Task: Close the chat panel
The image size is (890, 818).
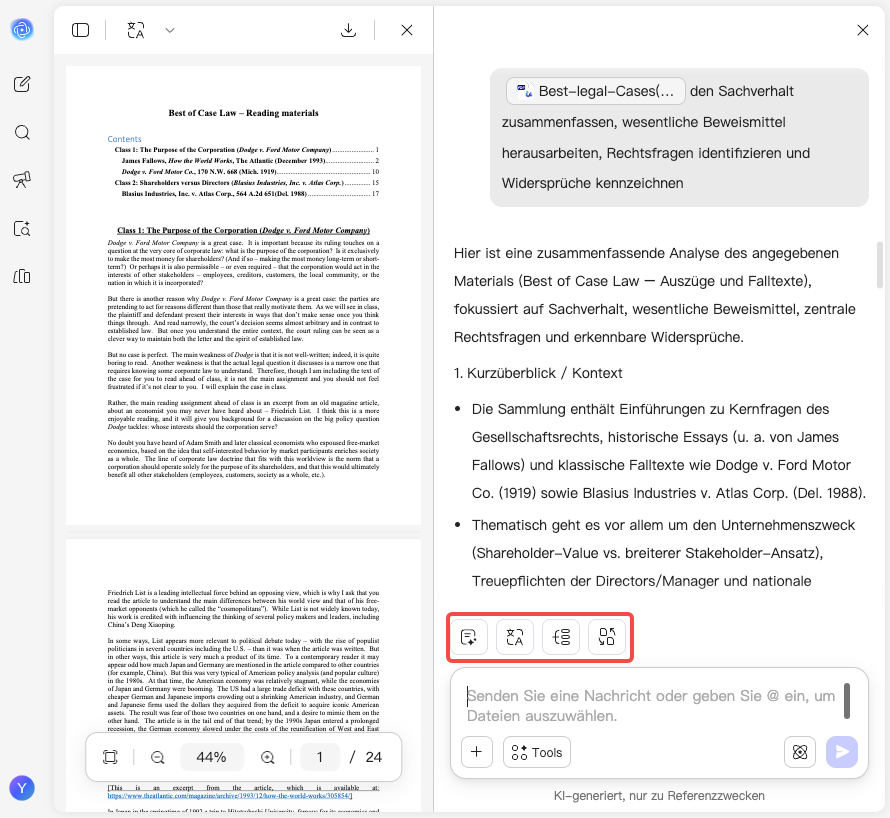Action: pyautogui.click(x=862, y=30)
